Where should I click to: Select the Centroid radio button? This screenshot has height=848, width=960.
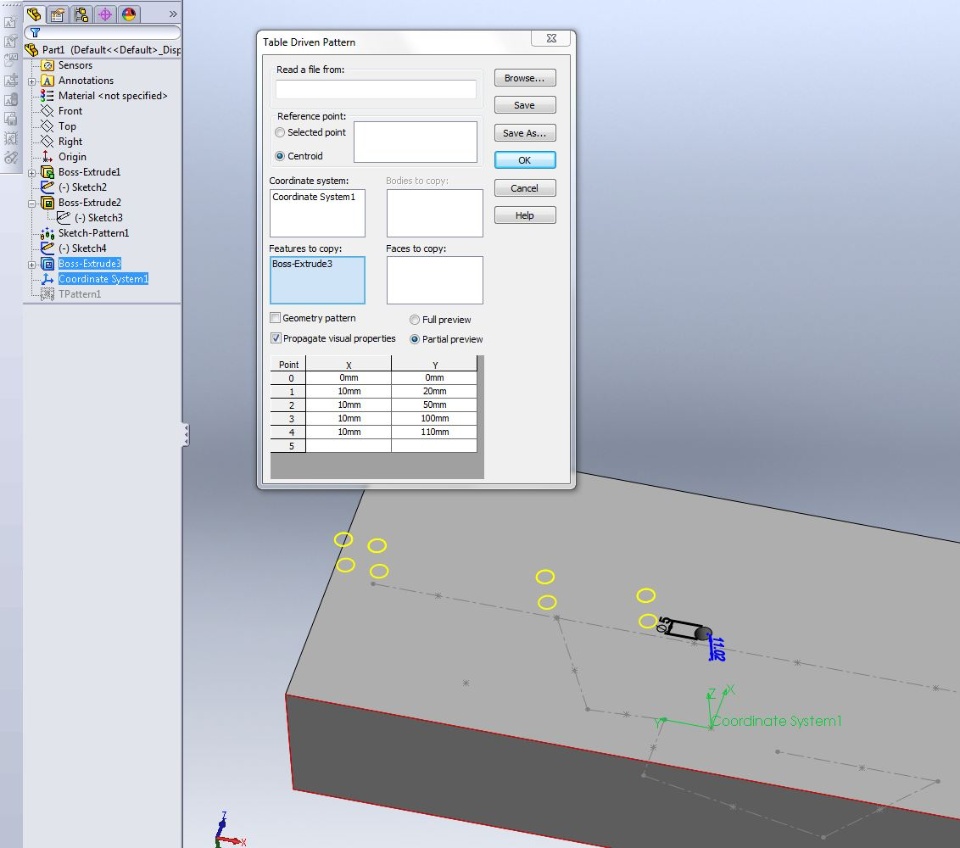pyautogui.click(x=280, y=156)
